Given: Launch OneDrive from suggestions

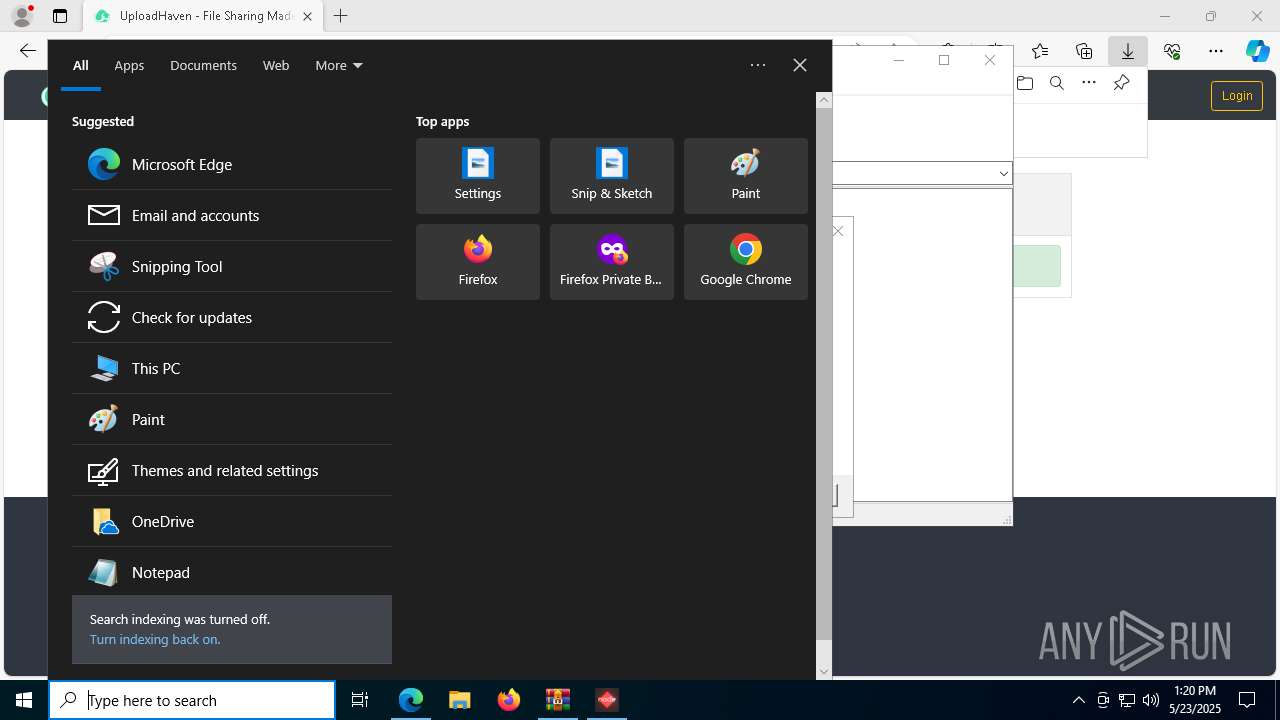Looking at the screenshot, I should pos(231,521).
